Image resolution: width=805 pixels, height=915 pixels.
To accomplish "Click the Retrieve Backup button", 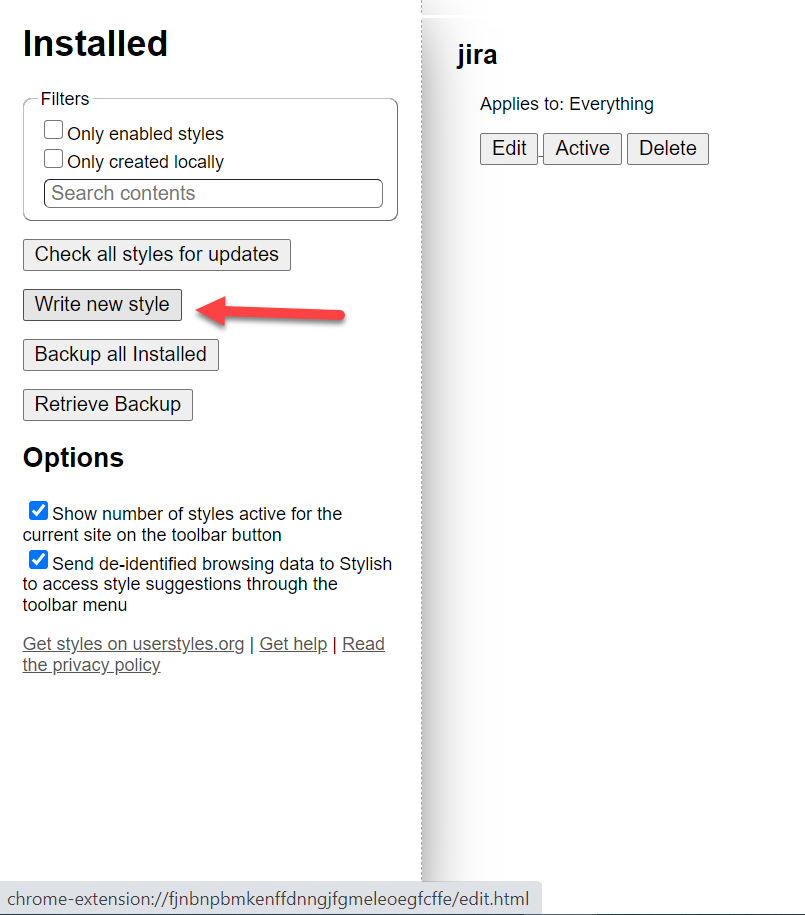I will [108, 405].
